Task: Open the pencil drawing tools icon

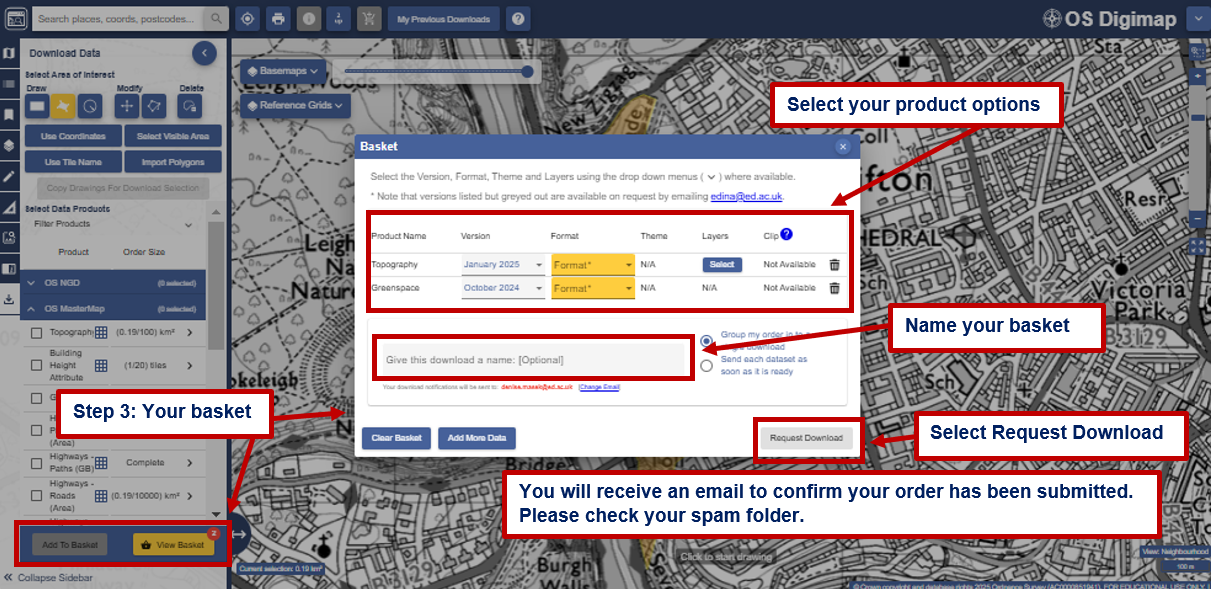Action: 9,176
